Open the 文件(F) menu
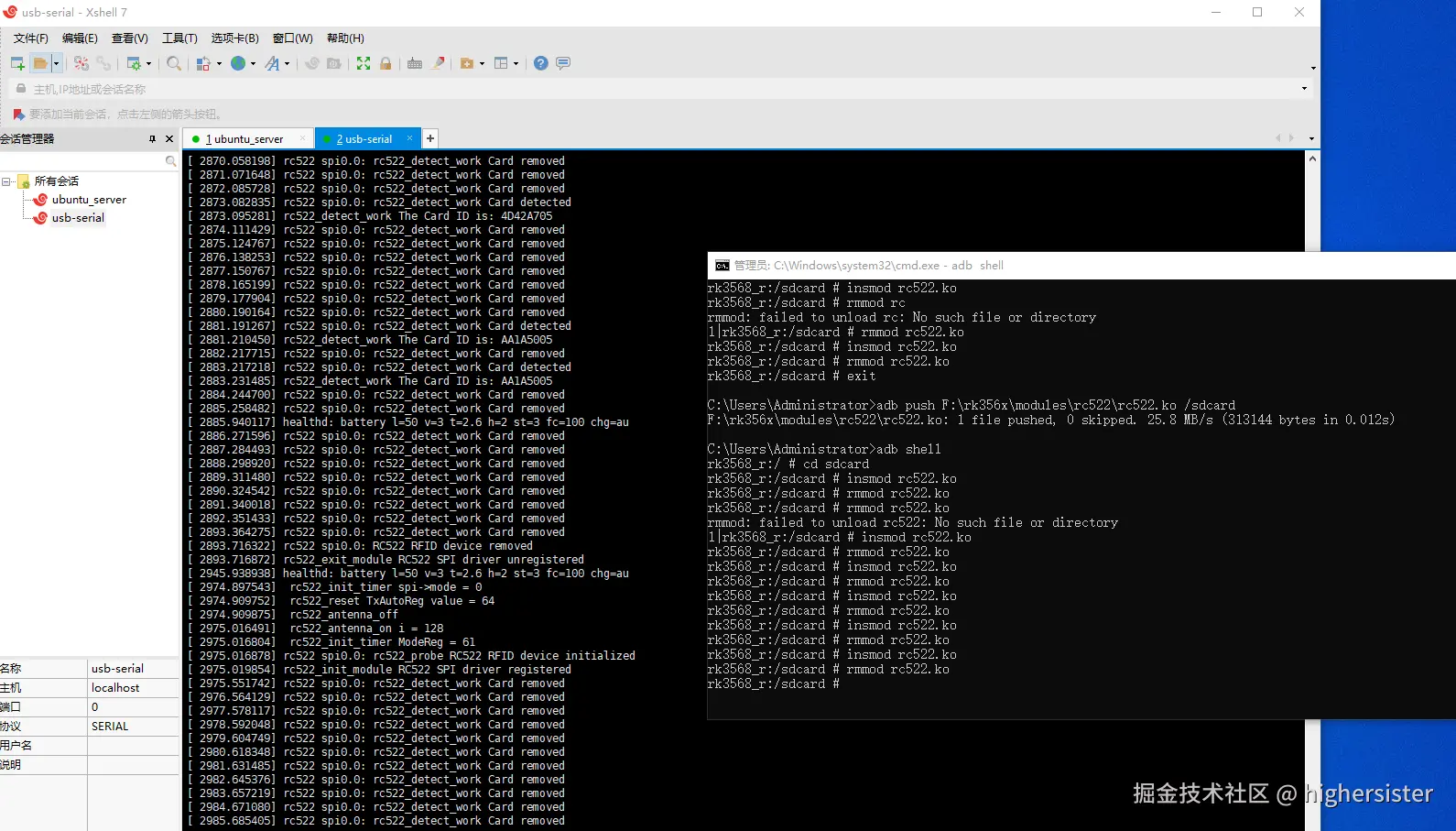1456x831 pixels. 31,38
